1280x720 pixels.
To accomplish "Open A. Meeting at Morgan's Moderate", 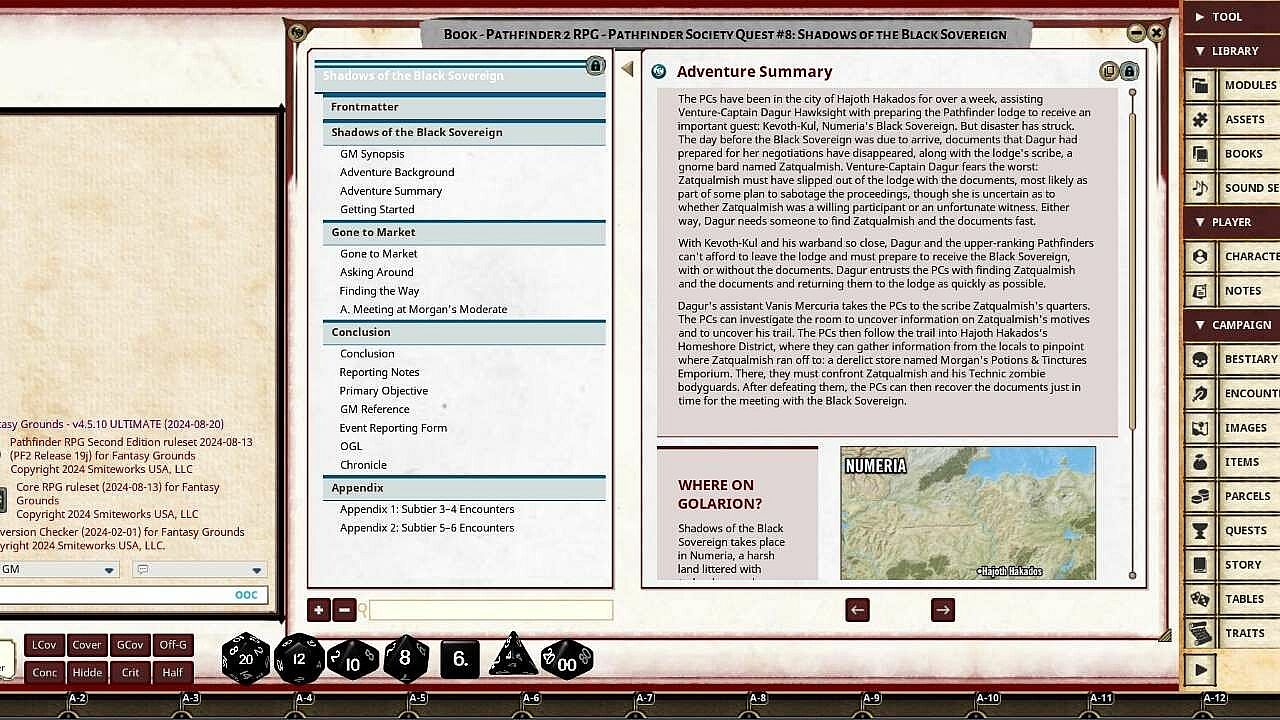I will coord(423,309).
